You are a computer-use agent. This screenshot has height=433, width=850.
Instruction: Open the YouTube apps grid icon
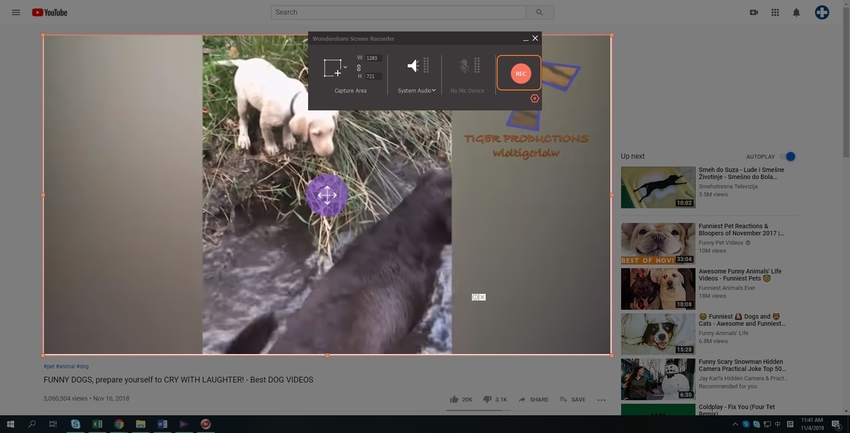coord(775,12)
